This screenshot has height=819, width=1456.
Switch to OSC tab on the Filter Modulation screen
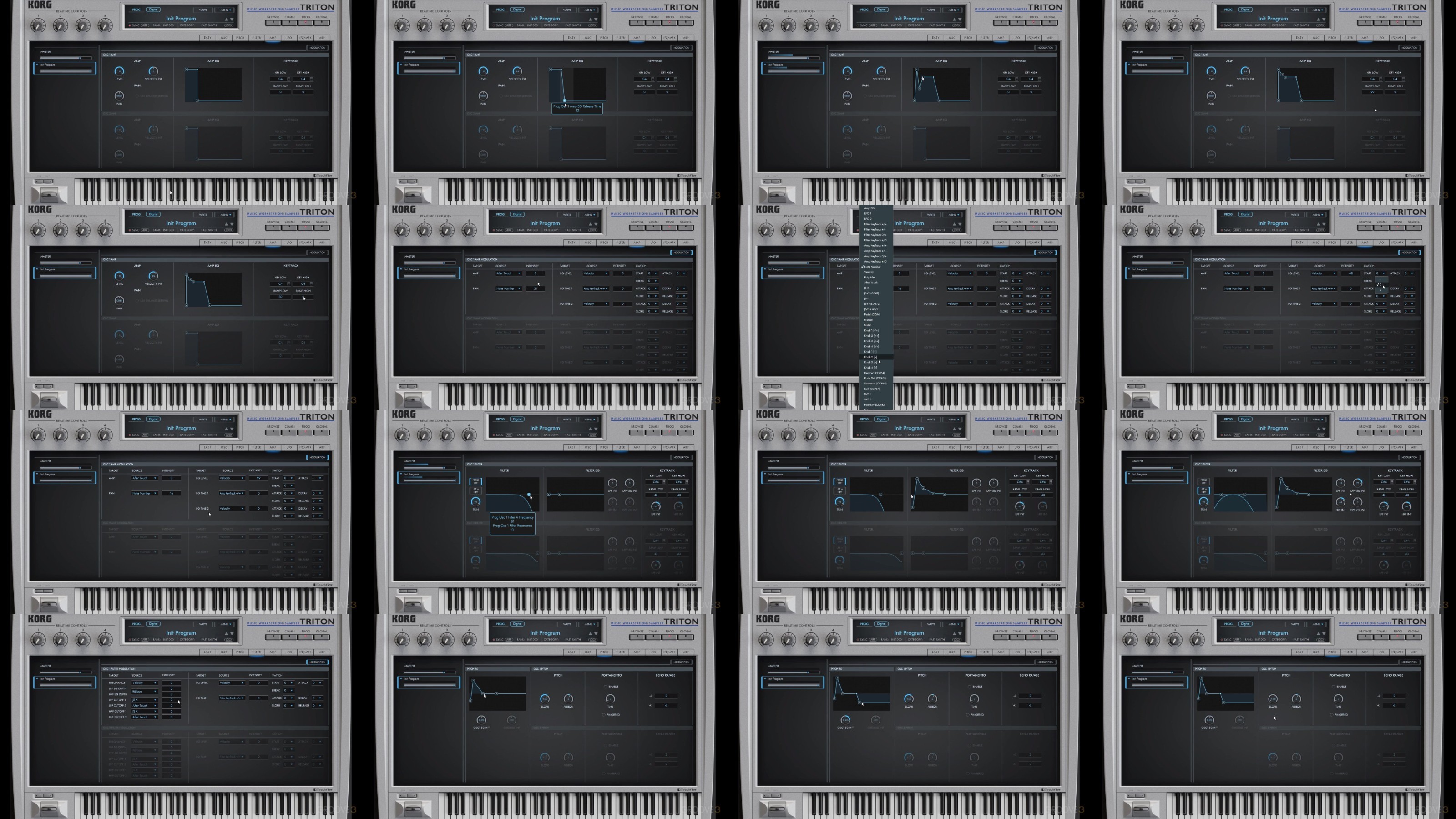point(224,652)
